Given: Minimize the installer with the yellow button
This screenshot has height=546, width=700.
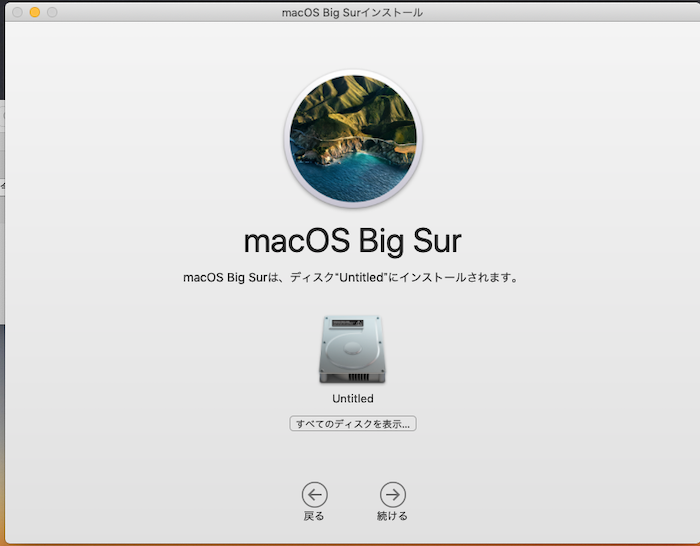Looking at the screenshot, I should pyautogui.click(x=34, y=12).
